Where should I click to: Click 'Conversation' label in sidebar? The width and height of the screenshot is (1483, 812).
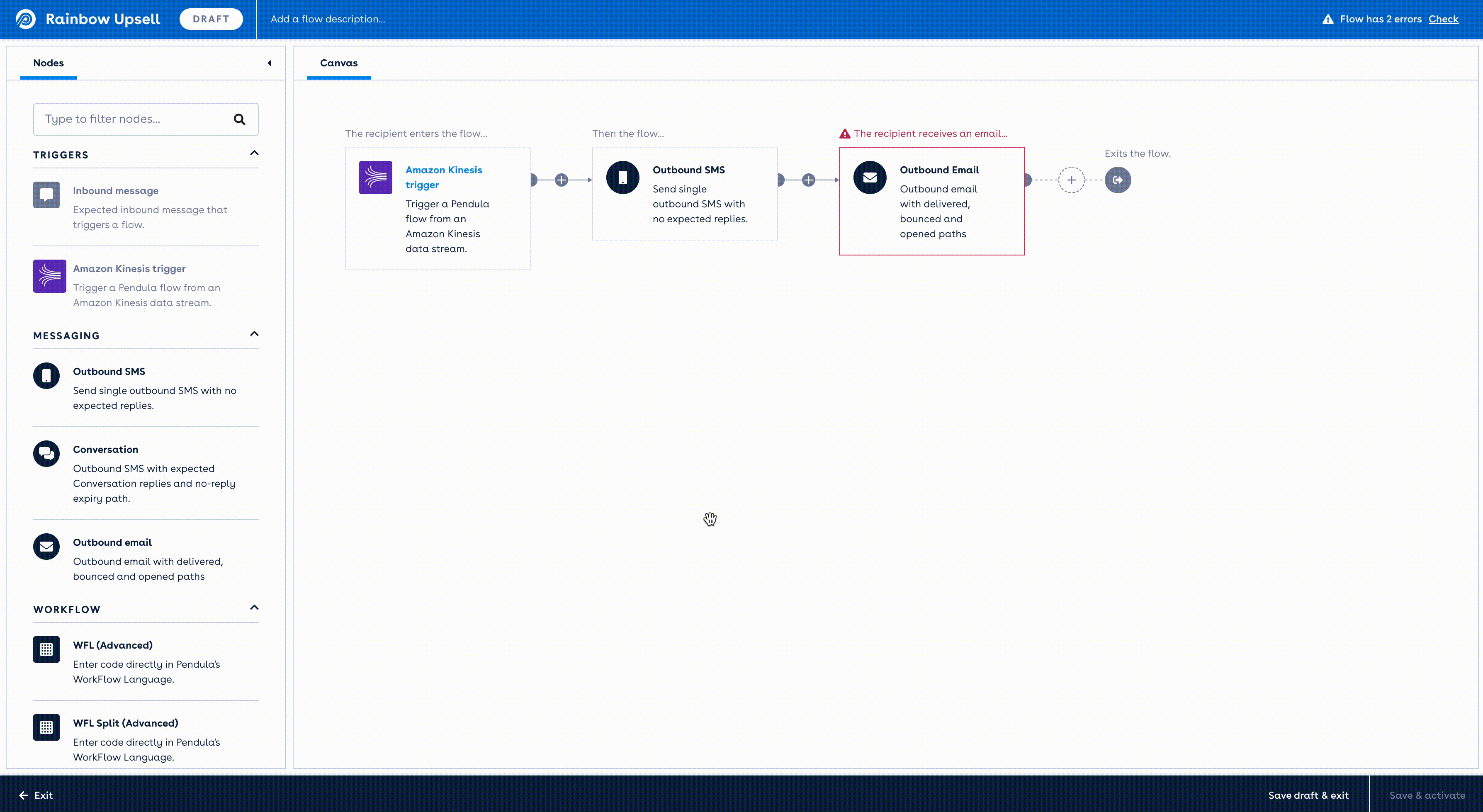(105, 449)
